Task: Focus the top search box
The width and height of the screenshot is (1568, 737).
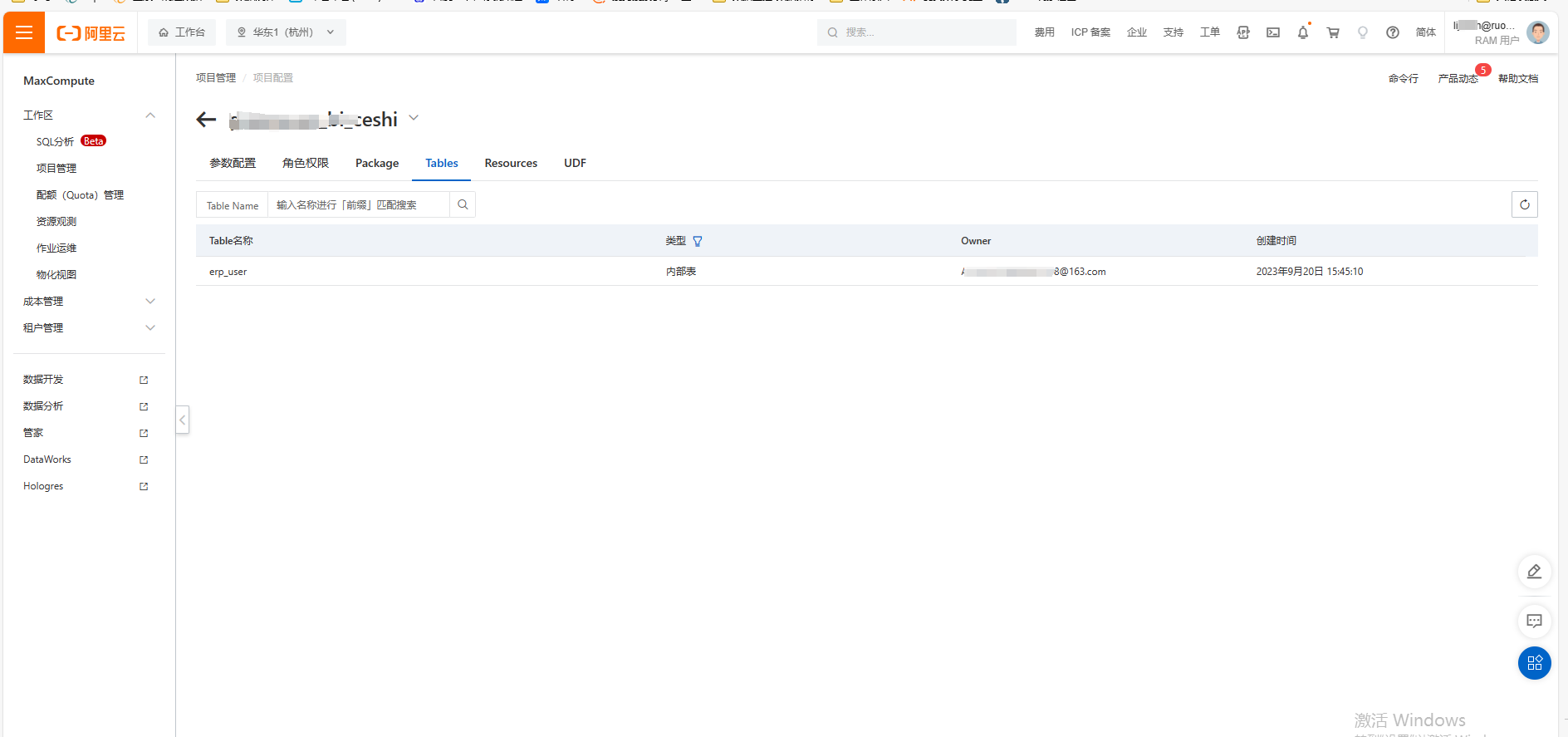Action: point(917,32)
